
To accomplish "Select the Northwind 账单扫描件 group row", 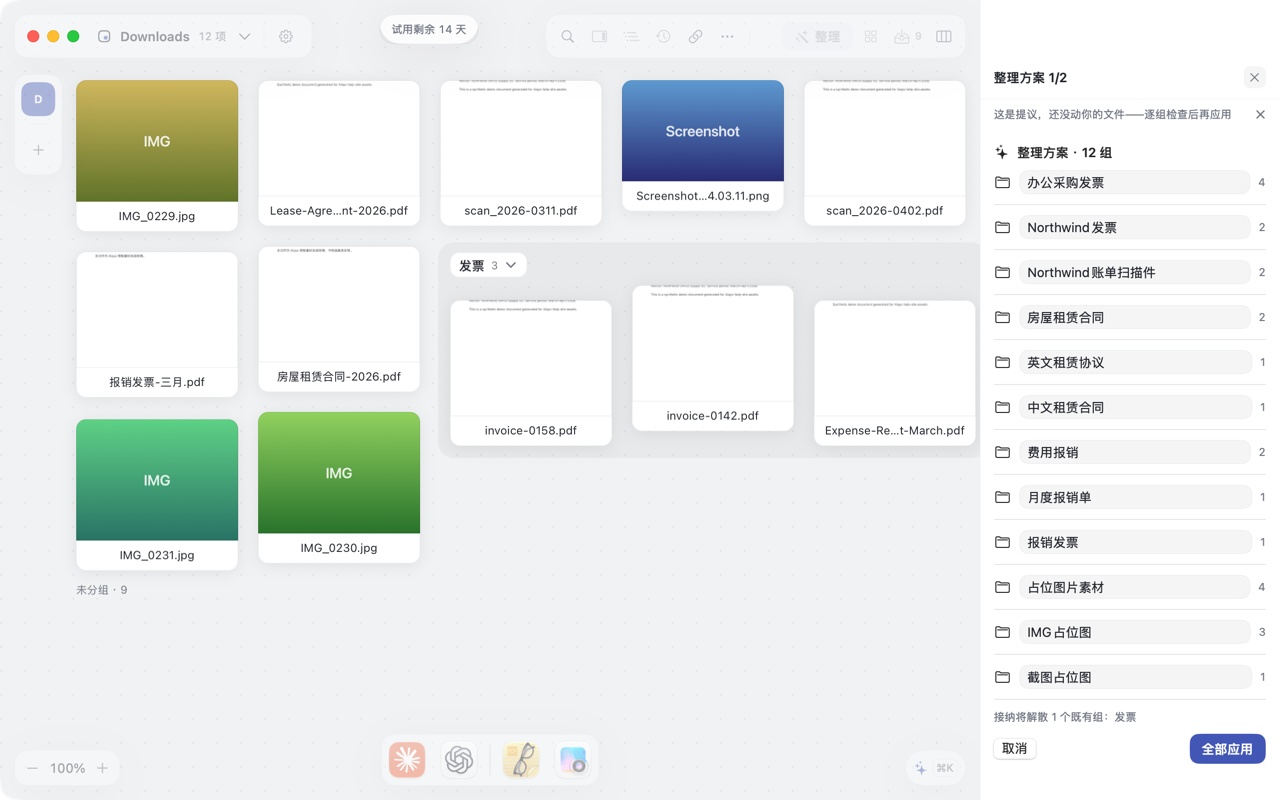I will pyautogui.click(x=1129, y=272).
